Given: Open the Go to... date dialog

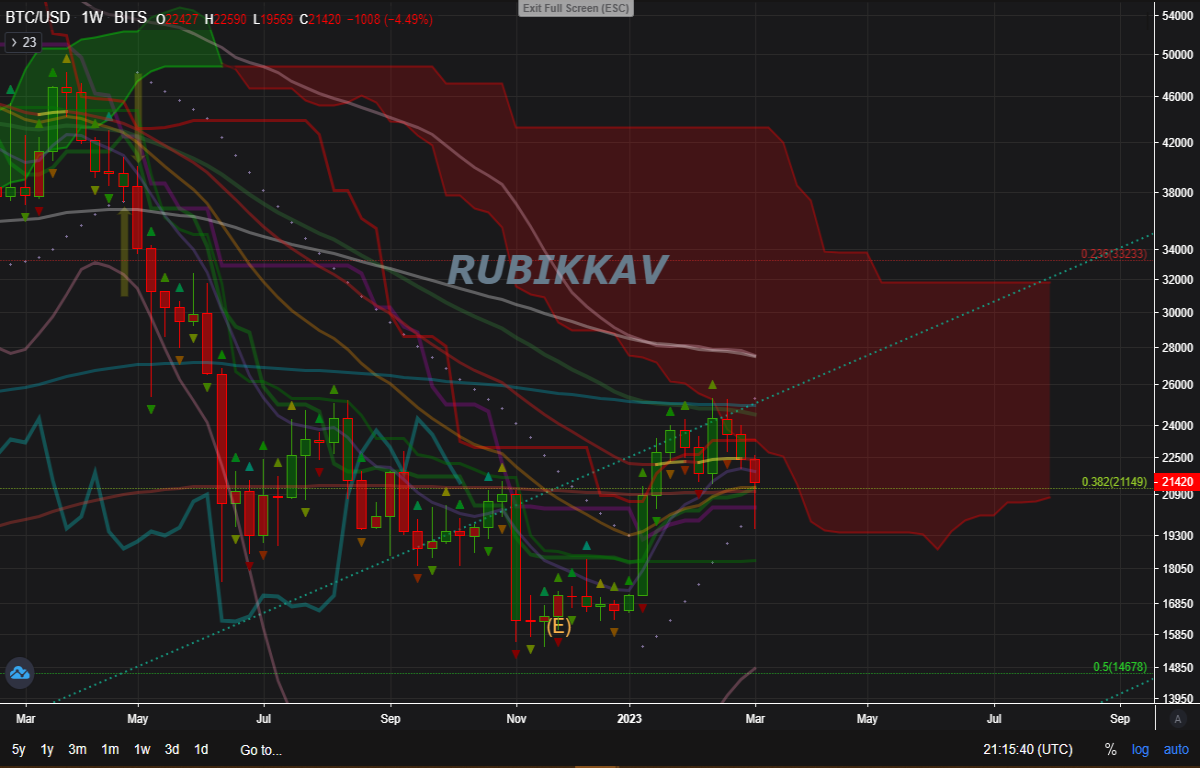Looking at the screenshot, I should pyautogui.click(x=261, y=750).
